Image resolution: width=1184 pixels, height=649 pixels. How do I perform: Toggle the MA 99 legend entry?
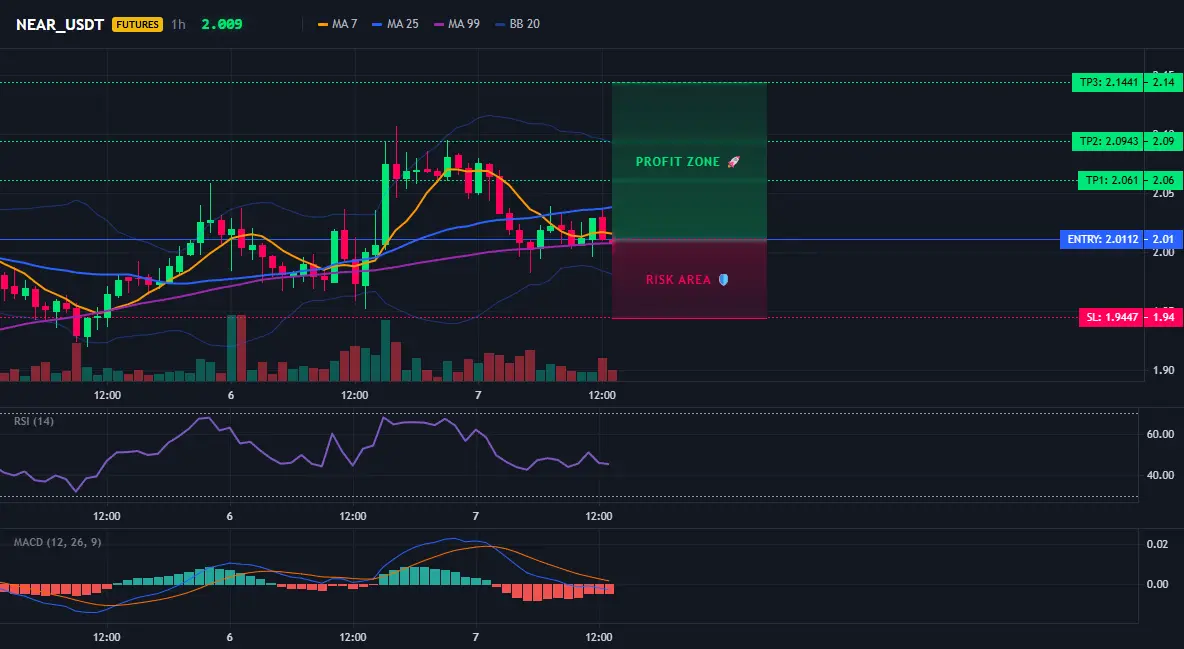pos(457,24)
